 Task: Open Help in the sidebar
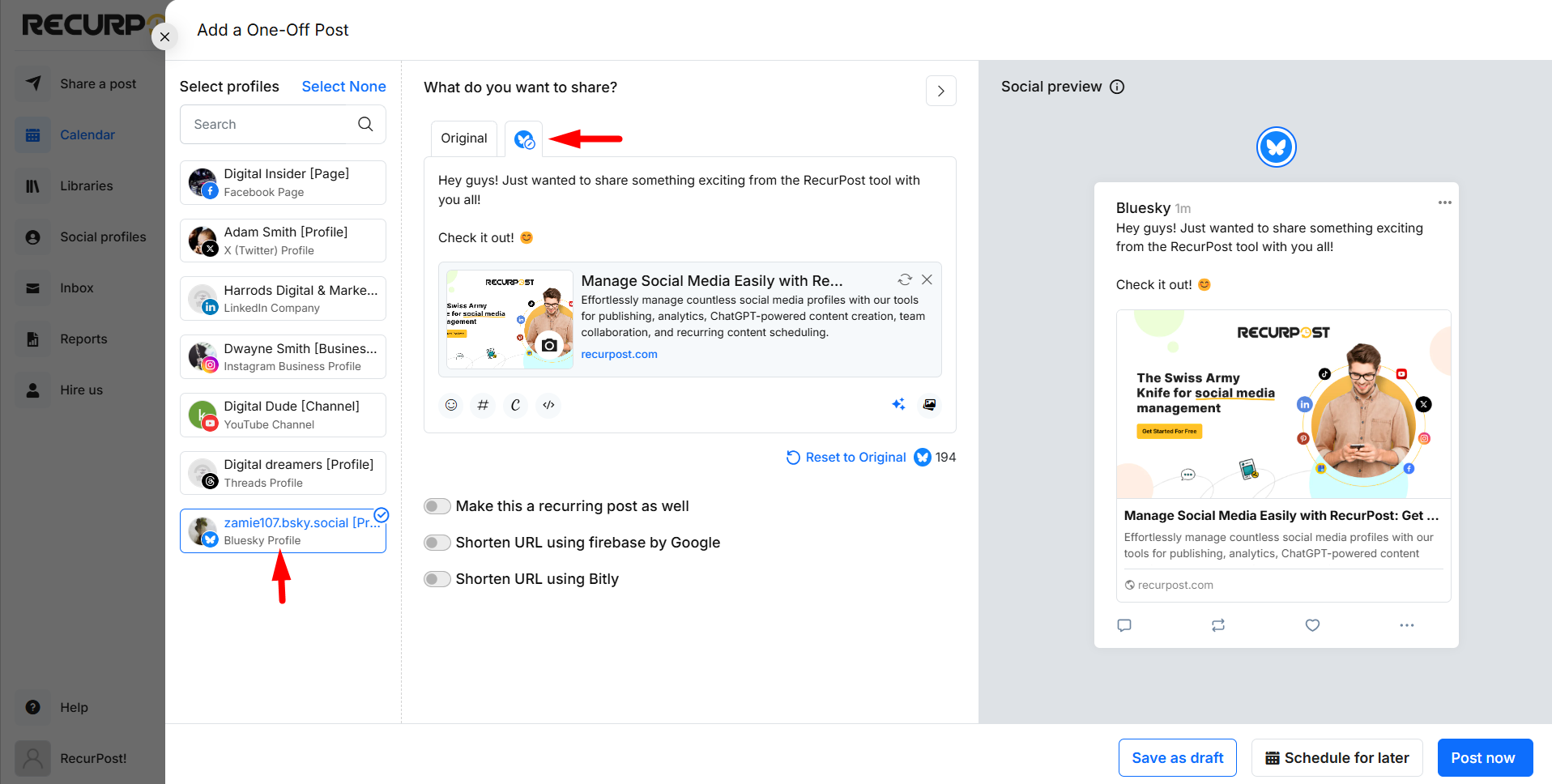(x=83, y=707)
